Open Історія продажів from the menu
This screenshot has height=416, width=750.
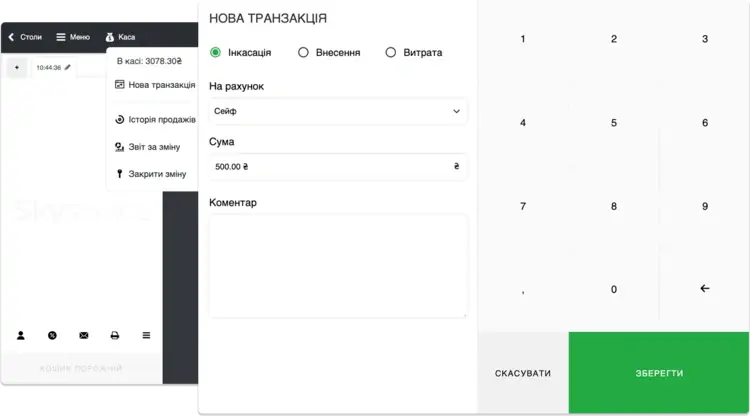coord(155,120)
